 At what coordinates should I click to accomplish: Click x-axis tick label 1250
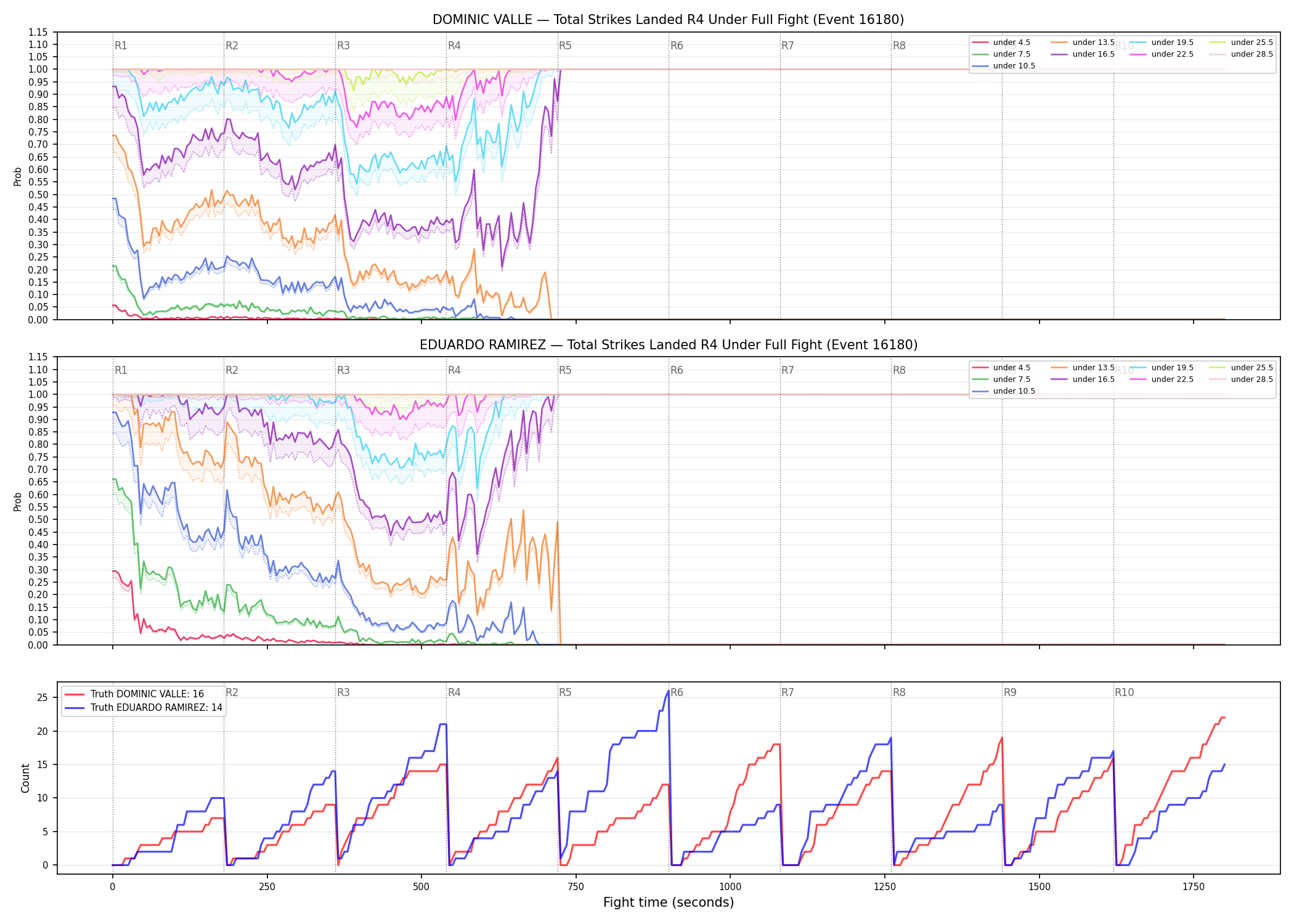[x=885, y=887]
